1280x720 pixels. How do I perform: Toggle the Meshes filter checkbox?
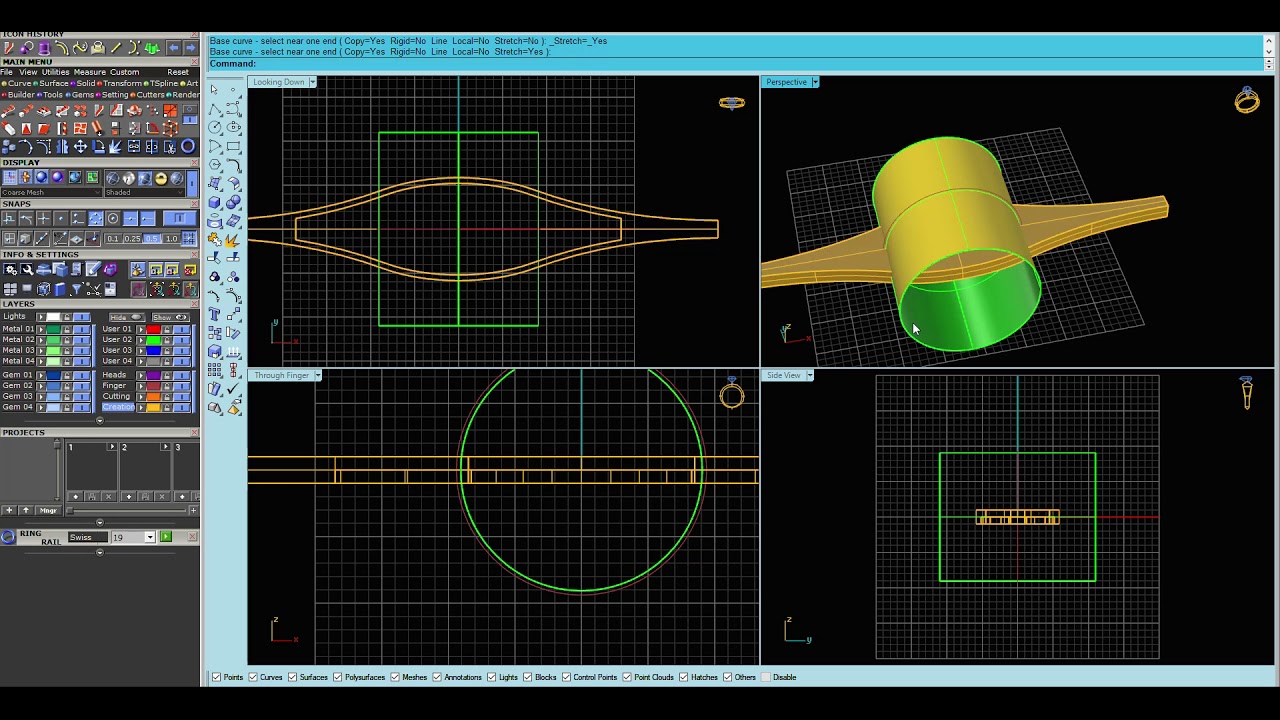pos(395,677)
